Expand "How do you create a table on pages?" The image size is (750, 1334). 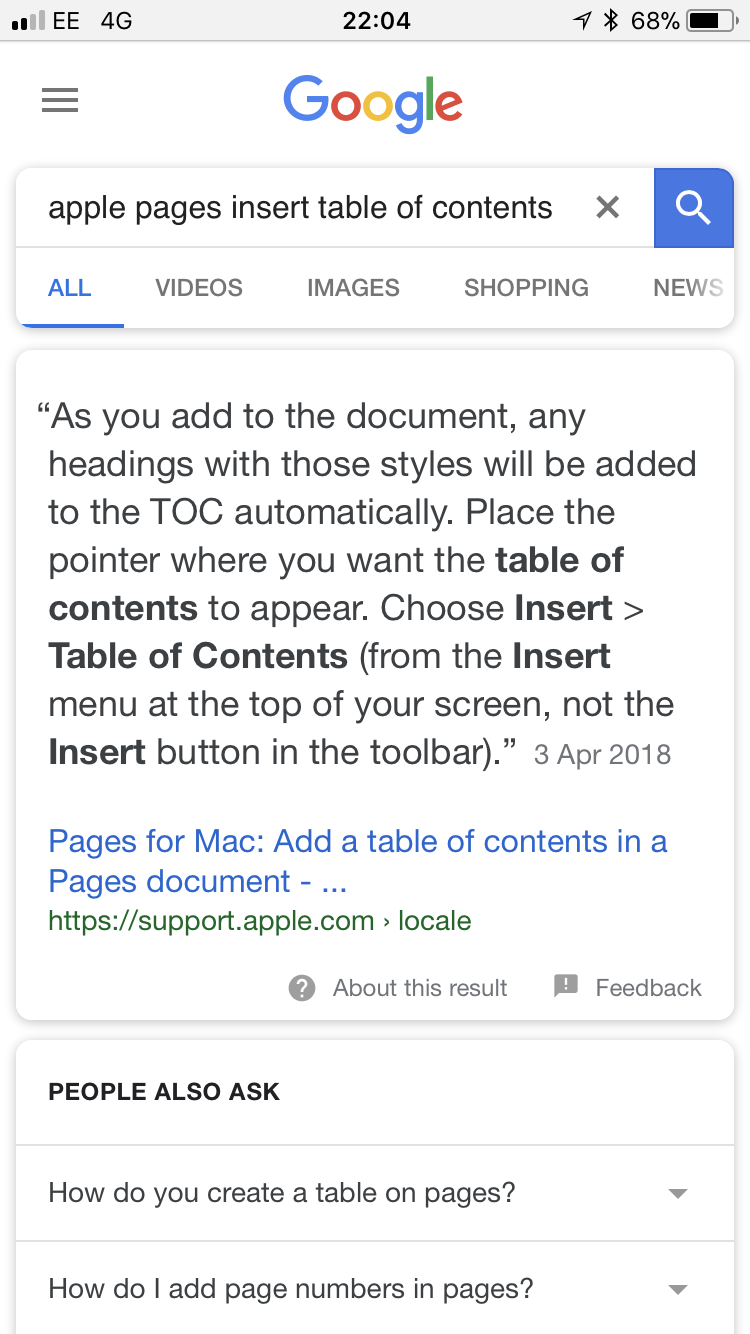678,1193
